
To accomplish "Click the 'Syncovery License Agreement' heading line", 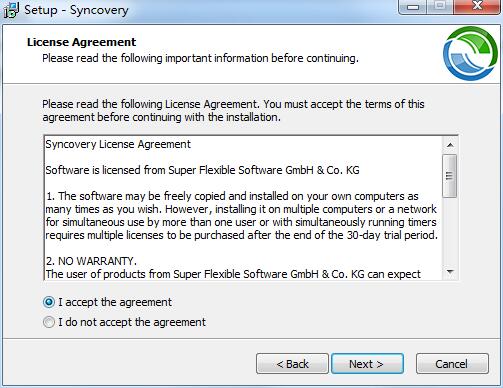I will 118,144.
